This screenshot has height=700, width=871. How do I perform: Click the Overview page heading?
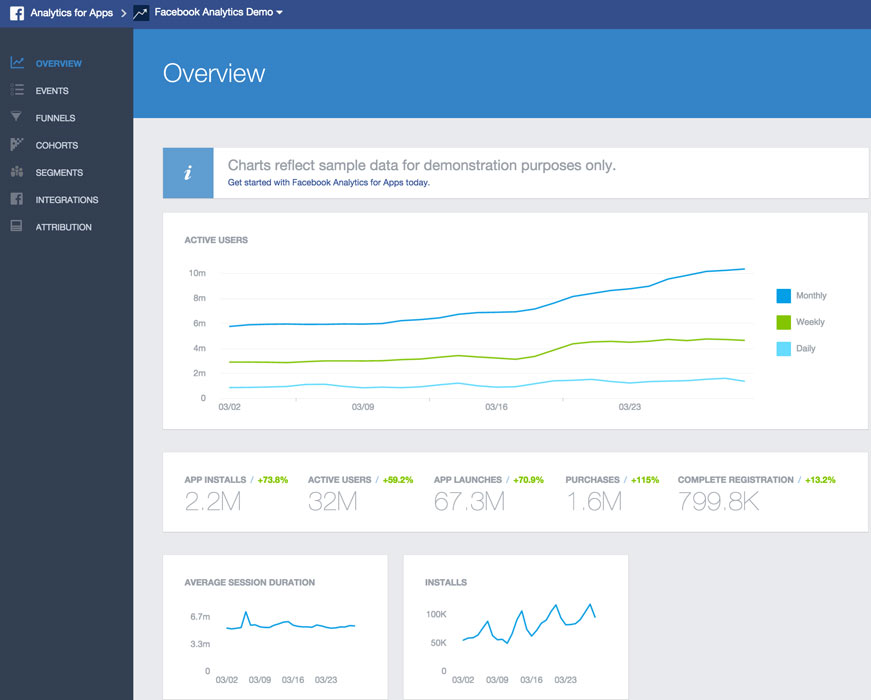[214, 73]
